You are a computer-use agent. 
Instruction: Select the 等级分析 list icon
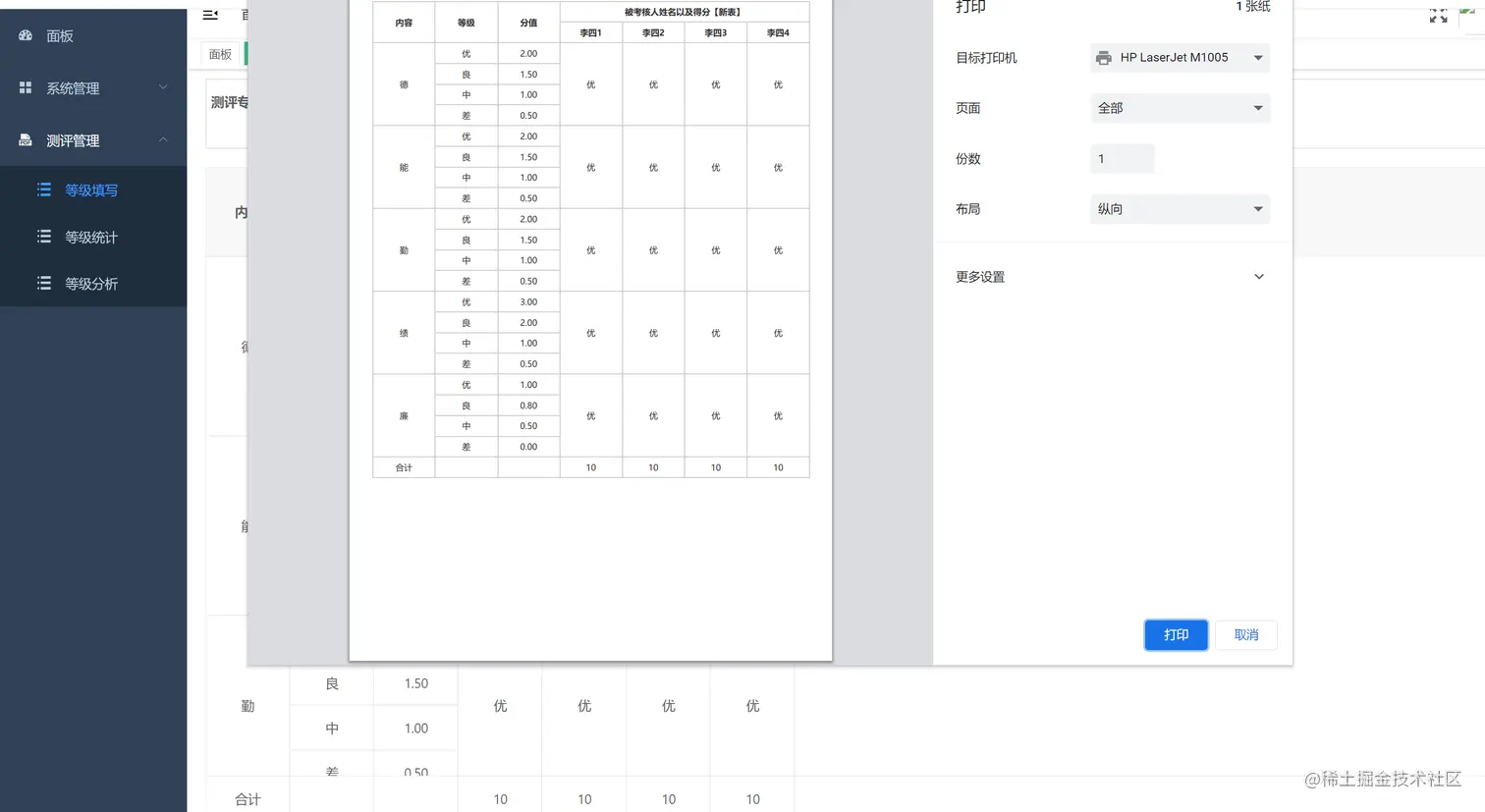tap(44, 283)
